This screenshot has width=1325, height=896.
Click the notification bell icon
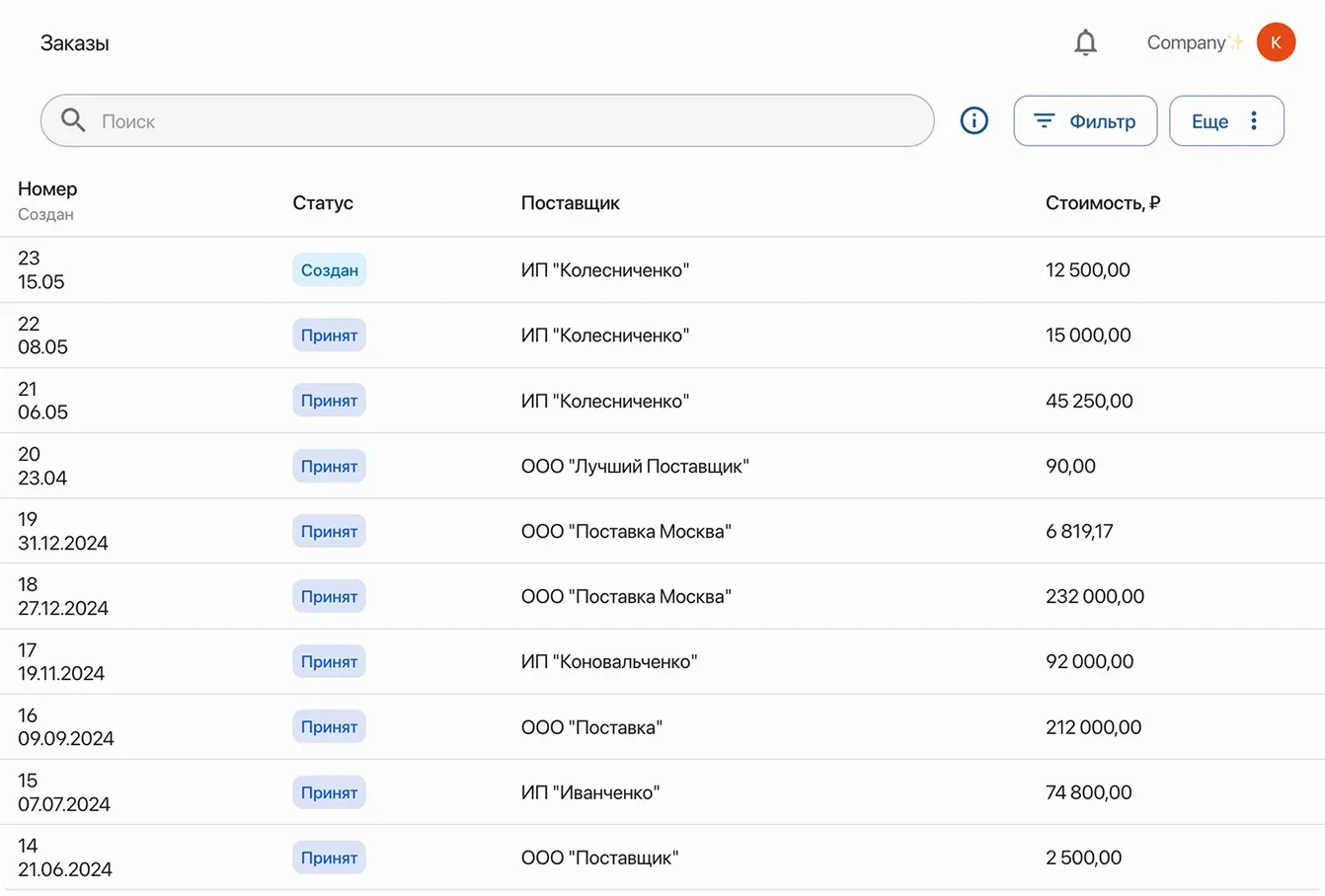tap(1085, 42)
